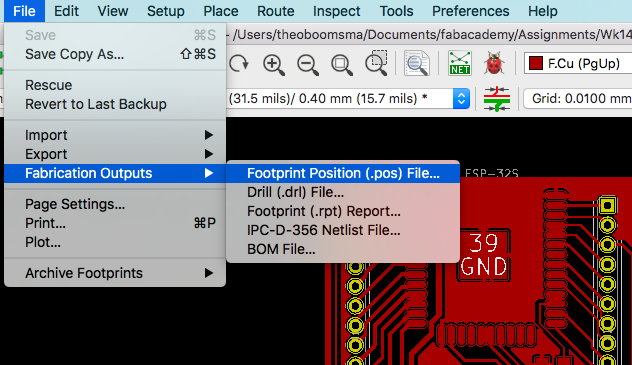
Task: Open the NET netlist icon
Action: (x=460, y=63)
